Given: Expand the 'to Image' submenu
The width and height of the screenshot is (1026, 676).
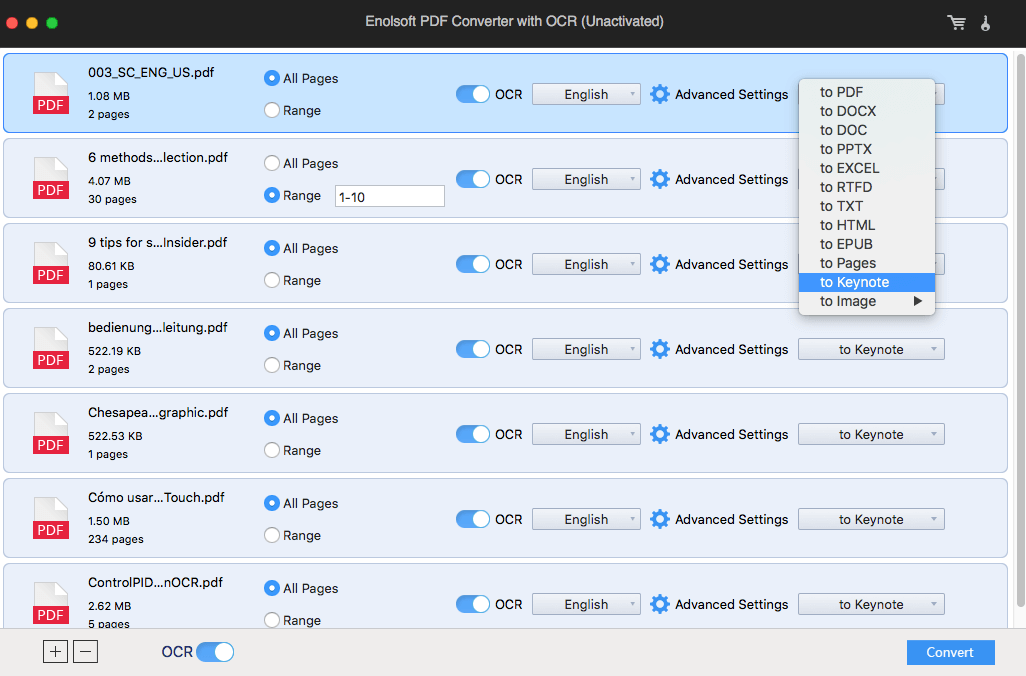Looking at the screenshot, I should coord(866,301).
